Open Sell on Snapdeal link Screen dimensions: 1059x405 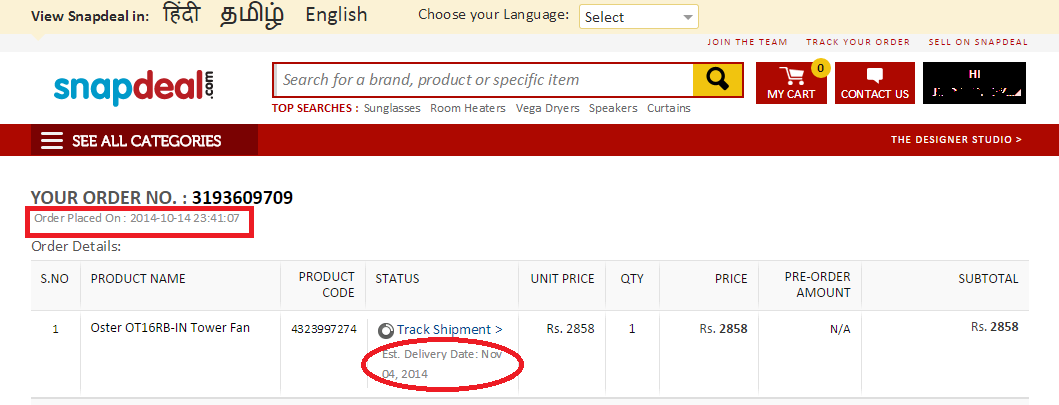(x=978, y=42)
